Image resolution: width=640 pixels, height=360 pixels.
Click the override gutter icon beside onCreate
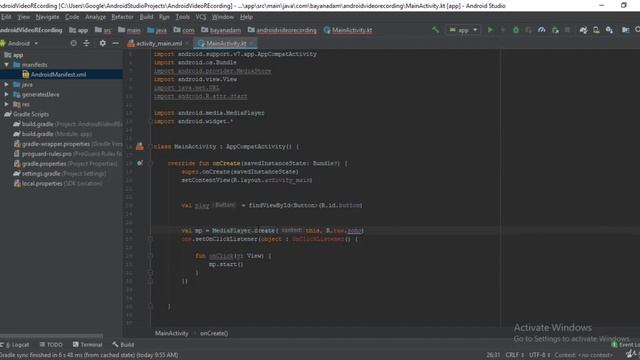click(140, 163)
